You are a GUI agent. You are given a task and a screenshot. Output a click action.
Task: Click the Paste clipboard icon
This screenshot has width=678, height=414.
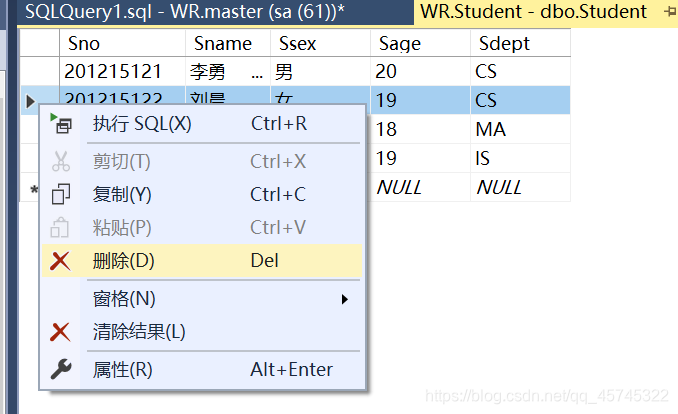[x=60, y=228]
